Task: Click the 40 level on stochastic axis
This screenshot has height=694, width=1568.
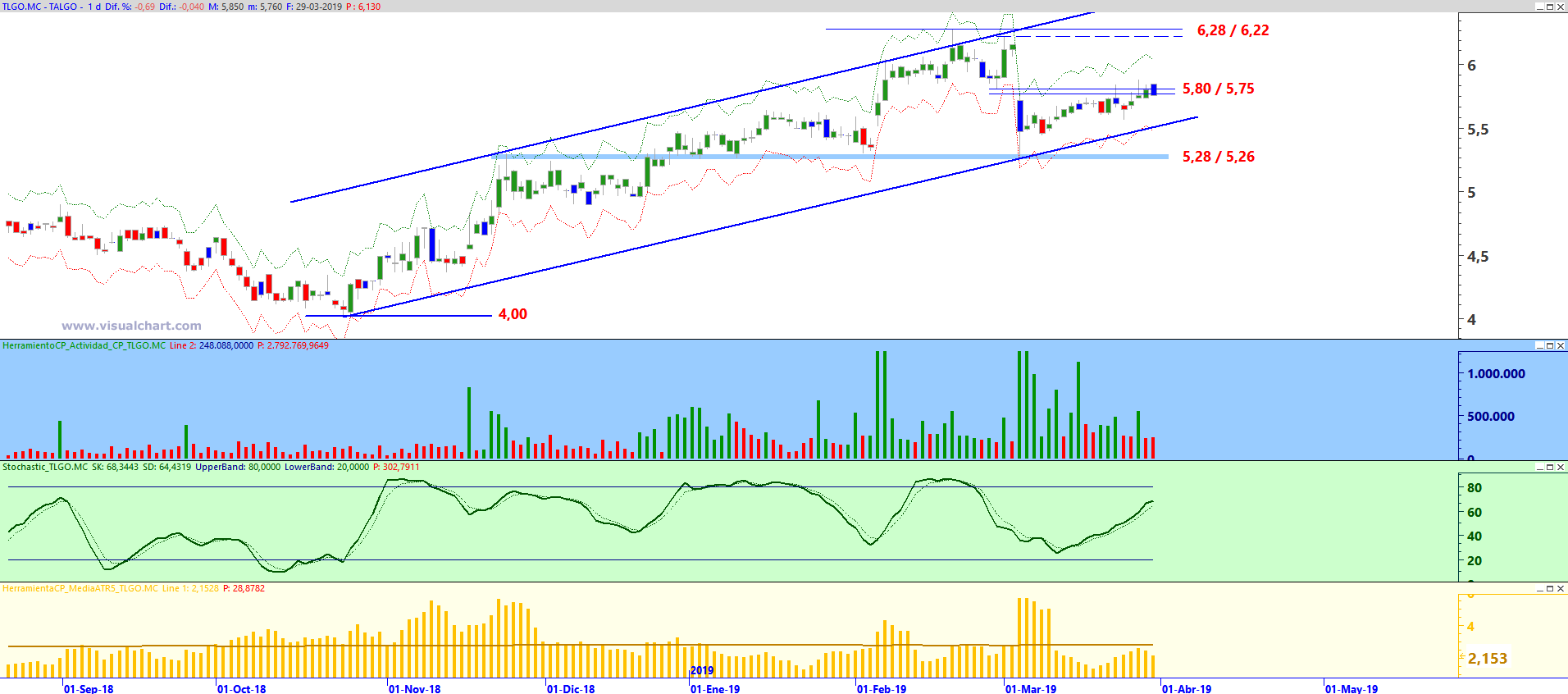Action: tap(1475, 536)
